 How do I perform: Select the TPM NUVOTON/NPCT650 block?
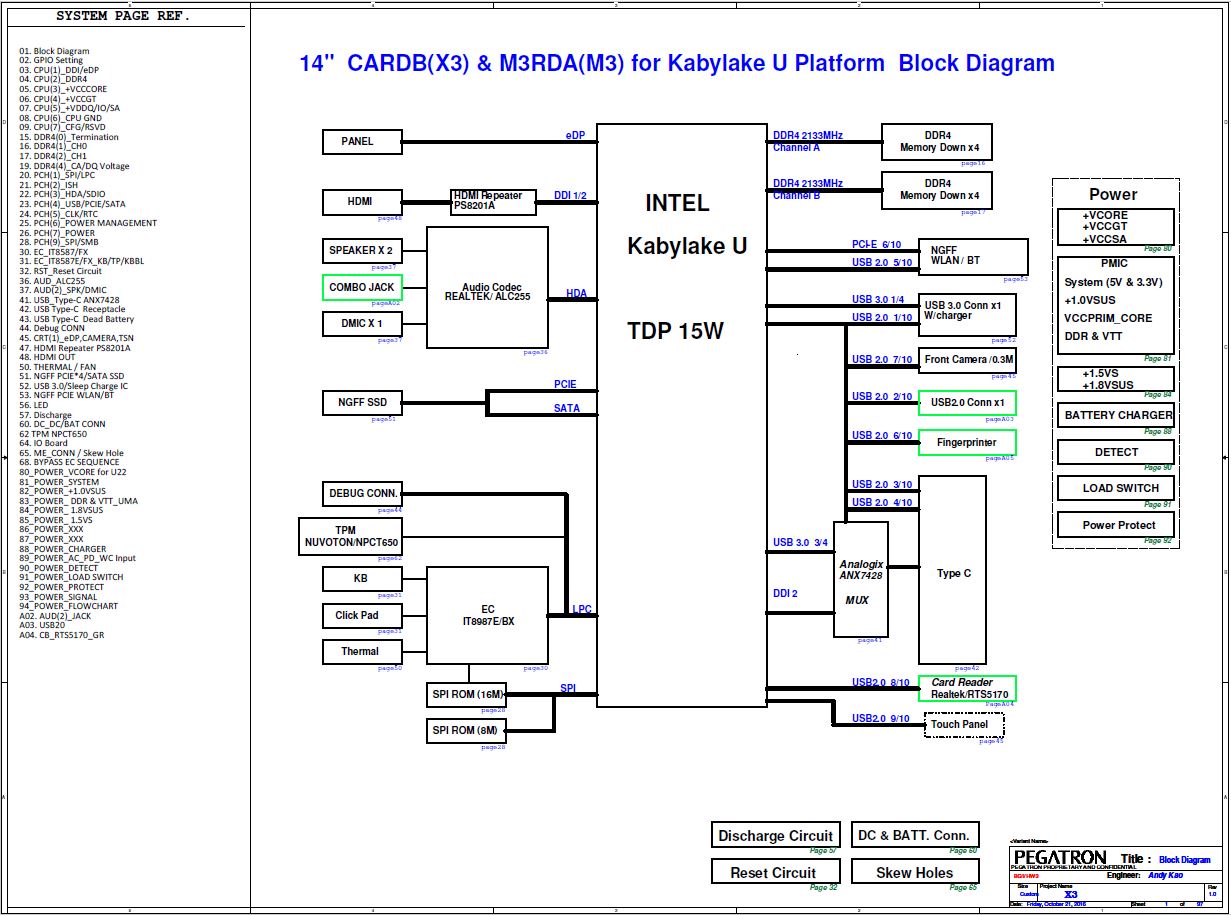tap(351, 537)
